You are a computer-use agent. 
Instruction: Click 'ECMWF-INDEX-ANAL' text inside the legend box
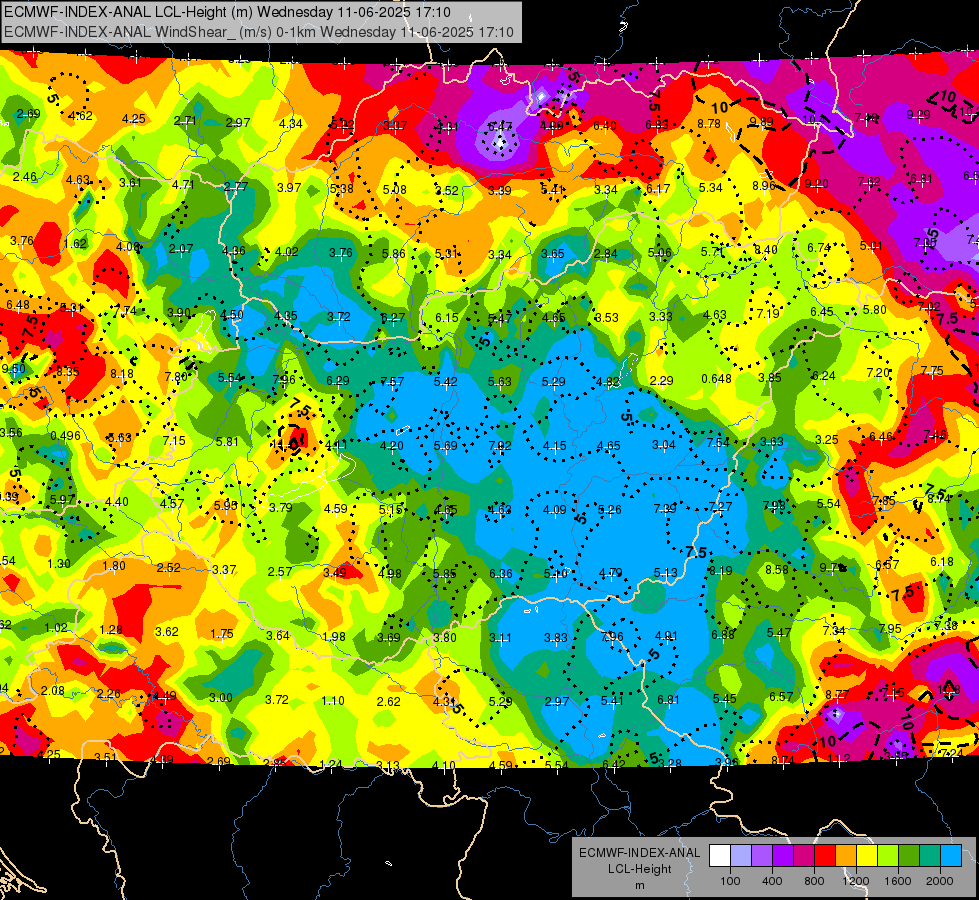(639, 853)
